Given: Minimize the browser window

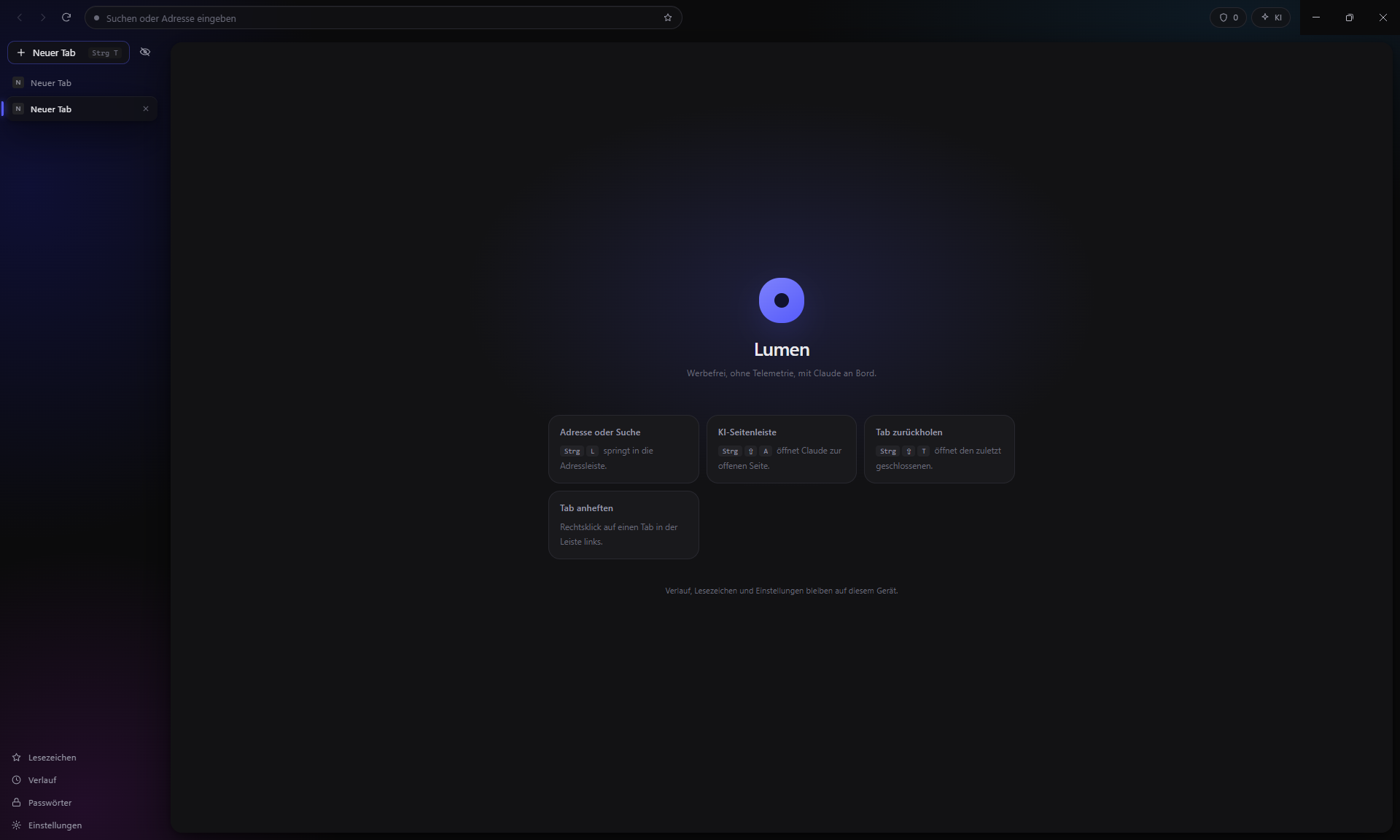Looking at the screenshot, I should click(x=1316, y=17).
